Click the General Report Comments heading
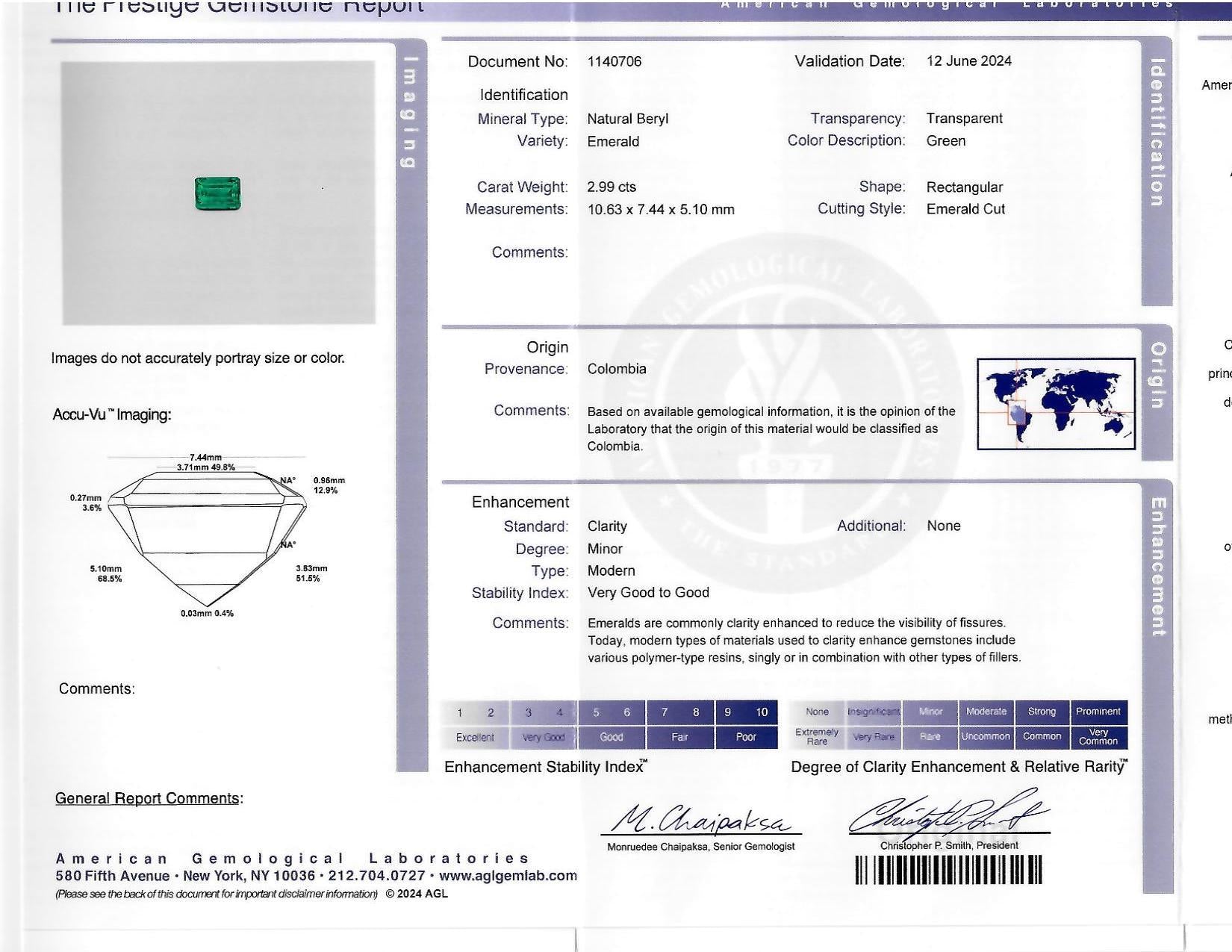This screenshot has width=1232, height=952. tap(148, 798)
